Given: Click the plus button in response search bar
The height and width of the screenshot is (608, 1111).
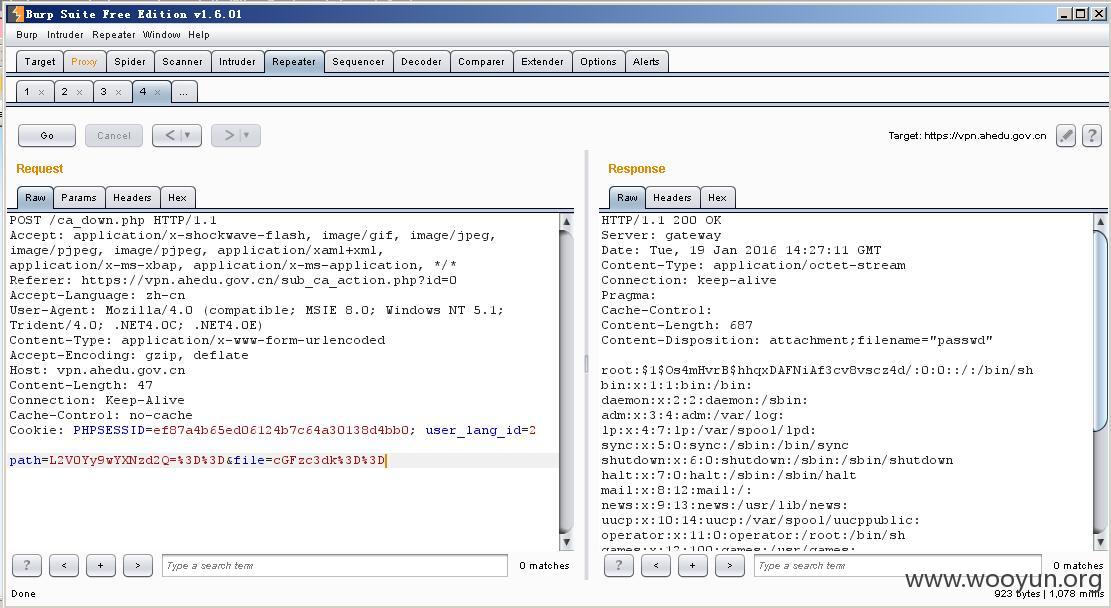Looking at the screenshot, I should [692, 565].
